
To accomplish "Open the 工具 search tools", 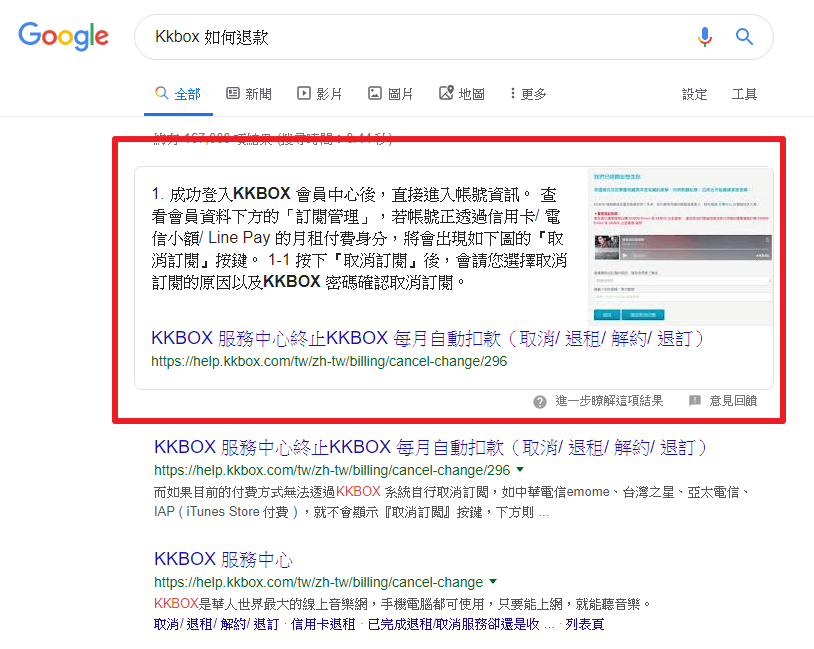I will click(744, 94).
